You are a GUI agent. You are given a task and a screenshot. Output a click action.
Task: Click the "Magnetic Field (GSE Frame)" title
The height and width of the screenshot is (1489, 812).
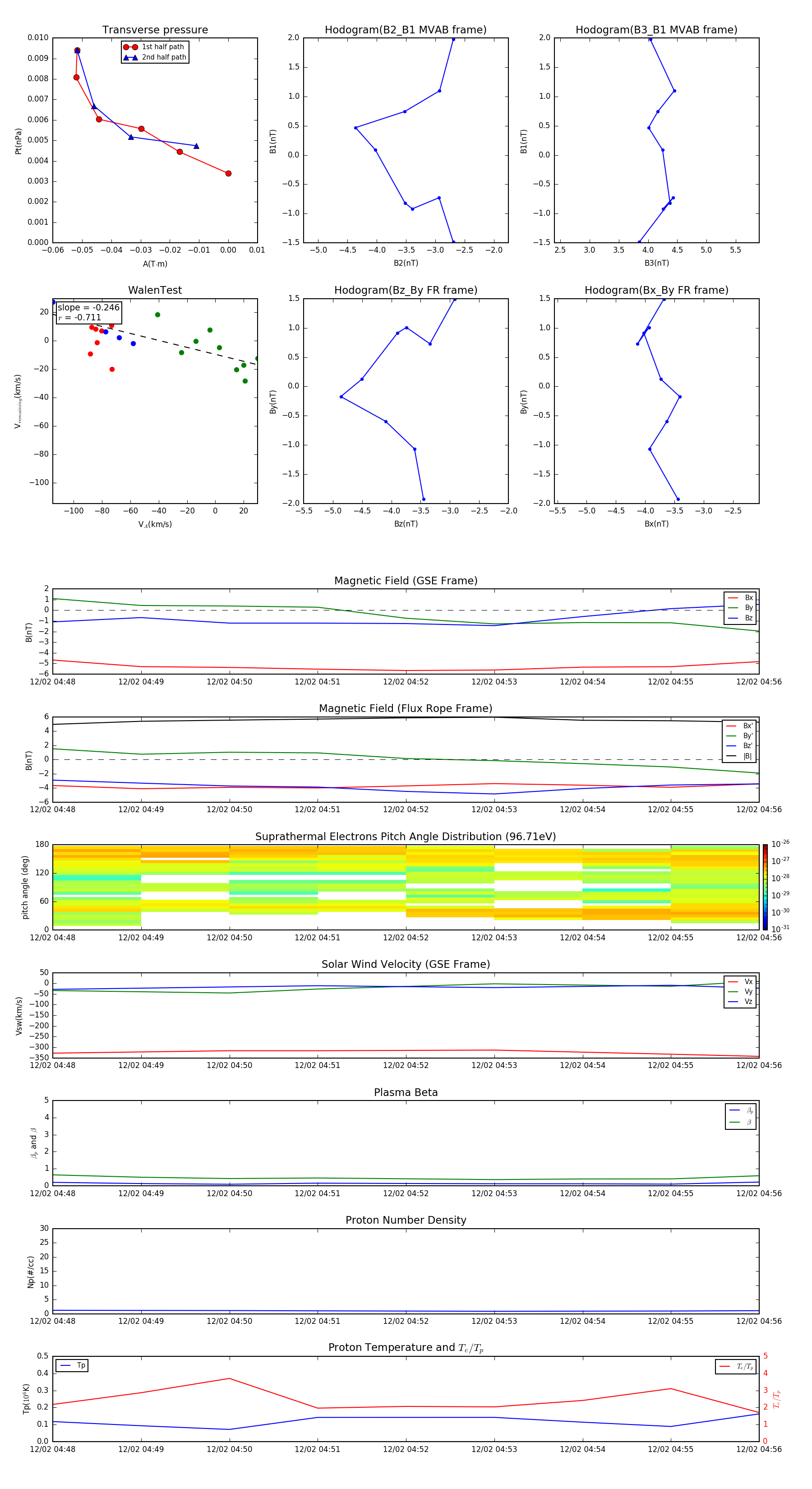pyautogui.click(x=406, y=581)
